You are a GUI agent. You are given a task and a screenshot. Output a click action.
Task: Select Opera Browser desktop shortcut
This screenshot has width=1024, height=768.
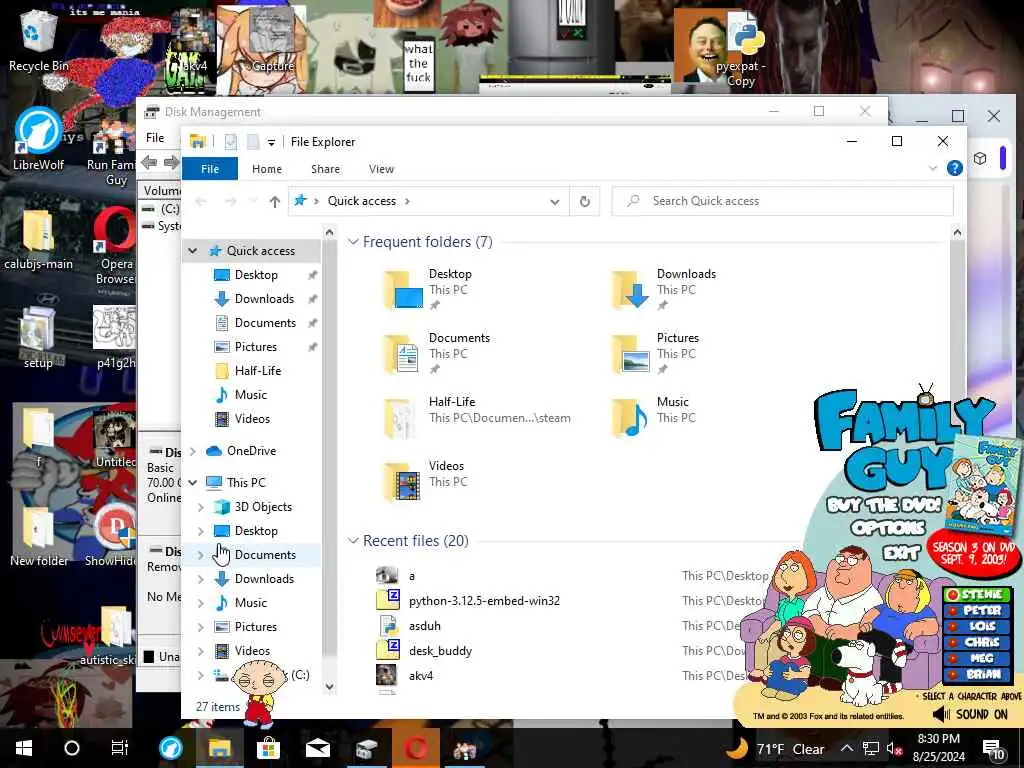pyautogui.click(x=116, y=247)
